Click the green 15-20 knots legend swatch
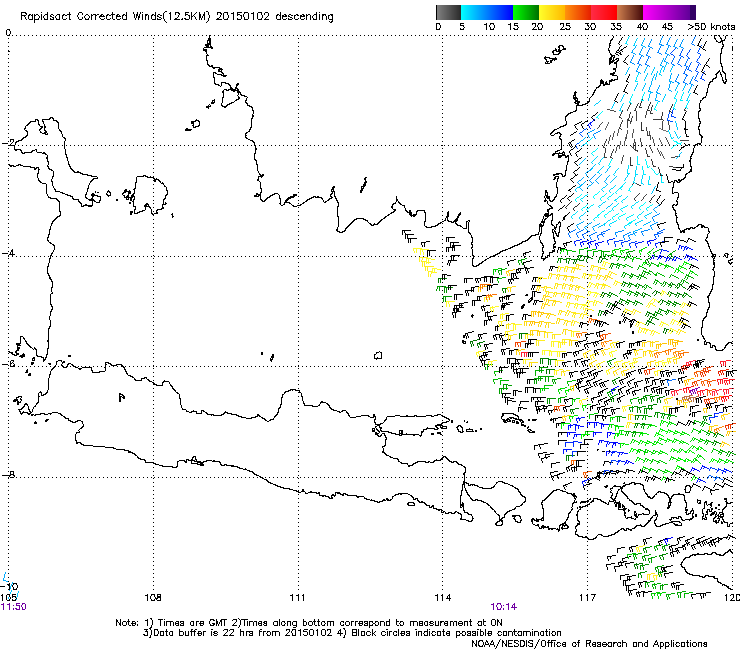The image size is (740, 650). click(x=526, y=12)
